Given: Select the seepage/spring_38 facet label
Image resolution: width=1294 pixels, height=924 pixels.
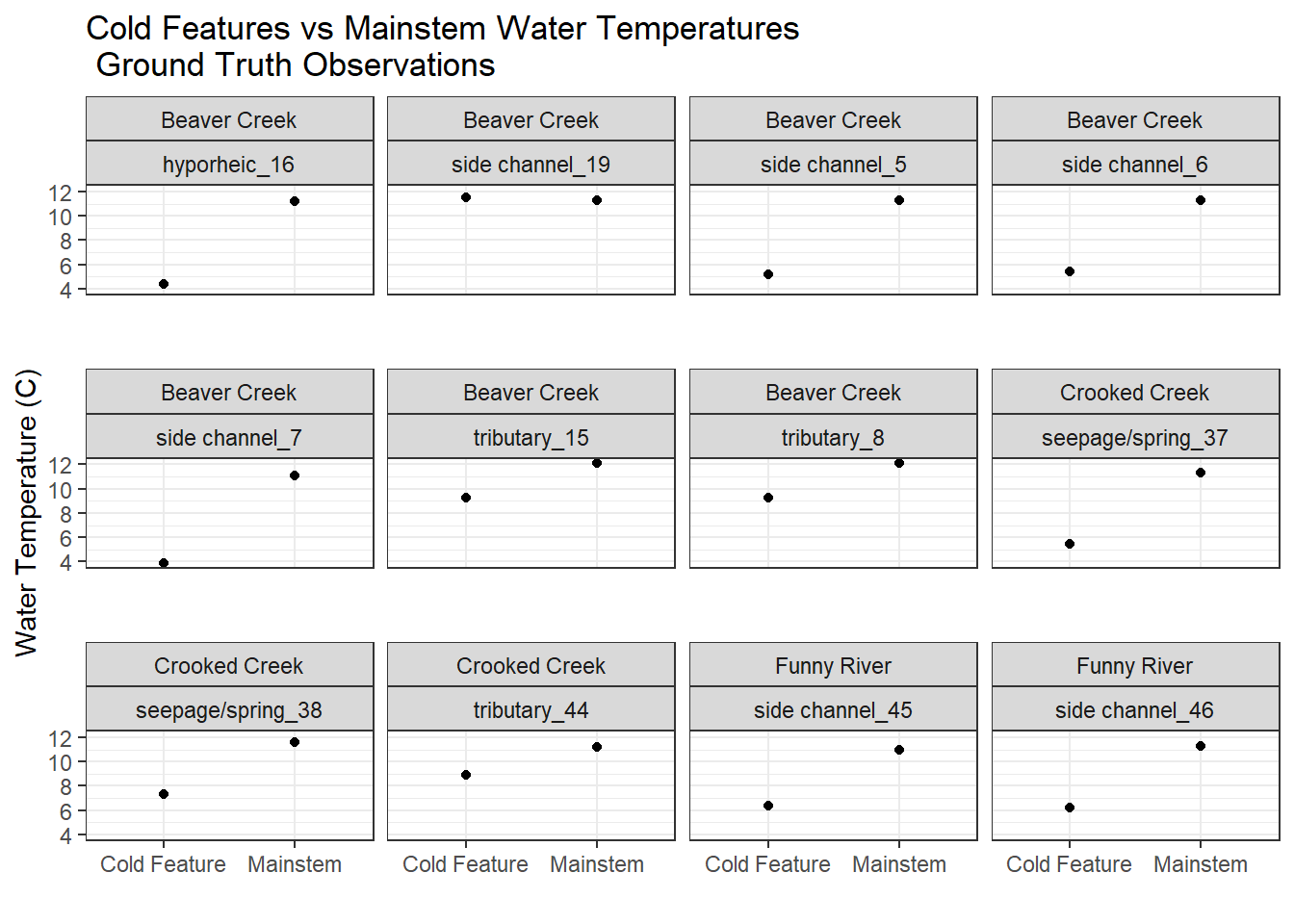Looking at the screenshot, I should (x=229, y=710).
